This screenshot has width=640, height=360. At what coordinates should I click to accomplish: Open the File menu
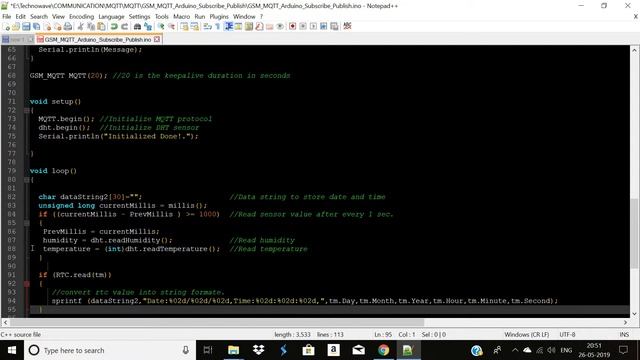[7, 16]
